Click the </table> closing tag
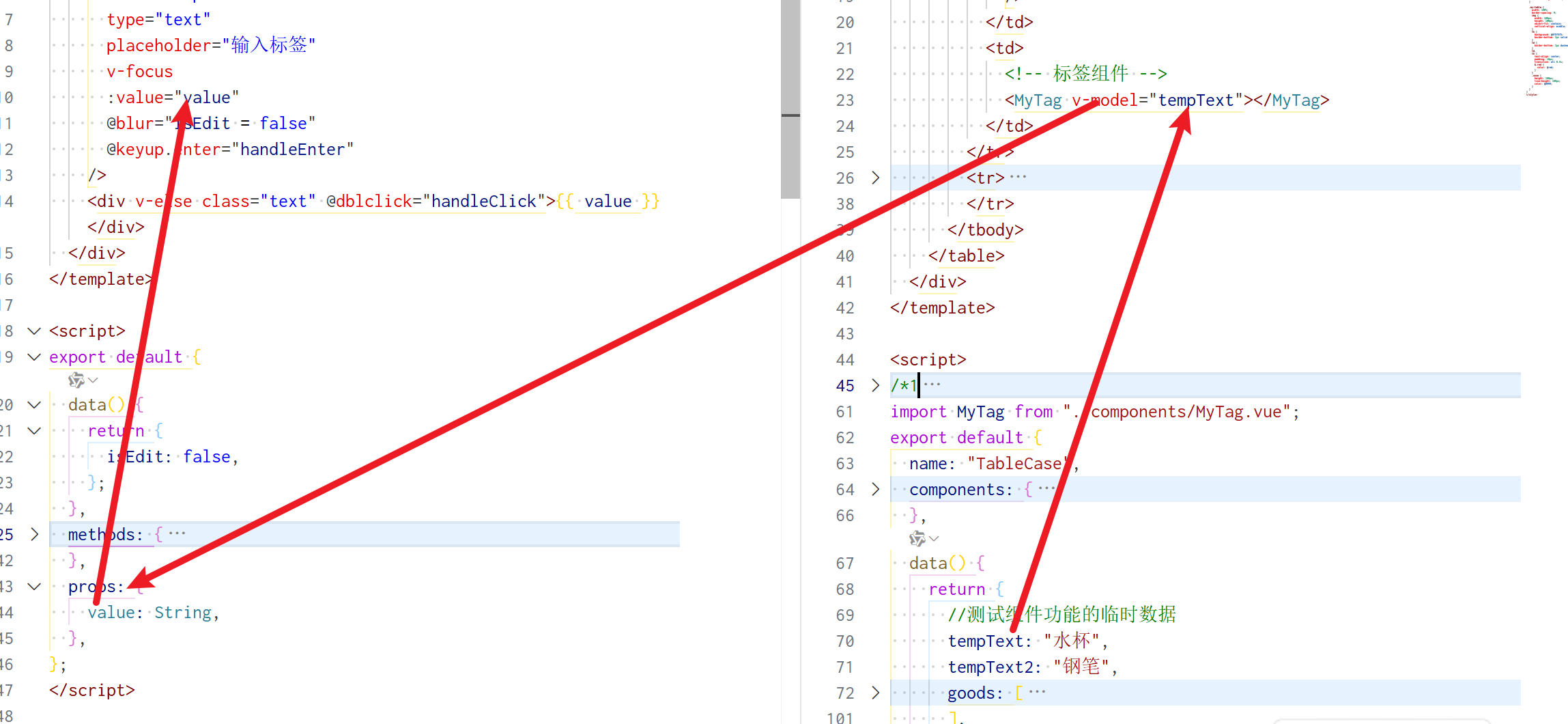This screenshot has width=1568, height=724. [x=966, y=256]
